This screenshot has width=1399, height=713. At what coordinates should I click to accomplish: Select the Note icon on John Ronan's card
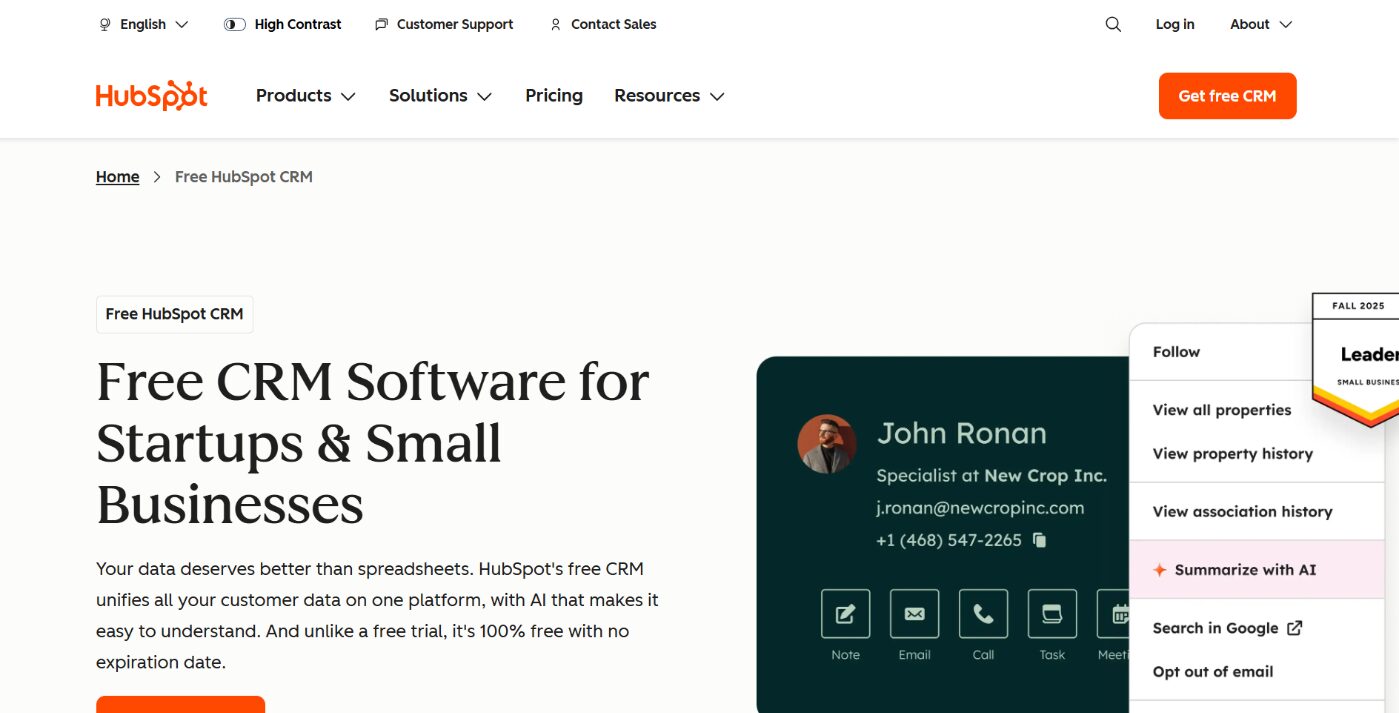pos(844,613)
